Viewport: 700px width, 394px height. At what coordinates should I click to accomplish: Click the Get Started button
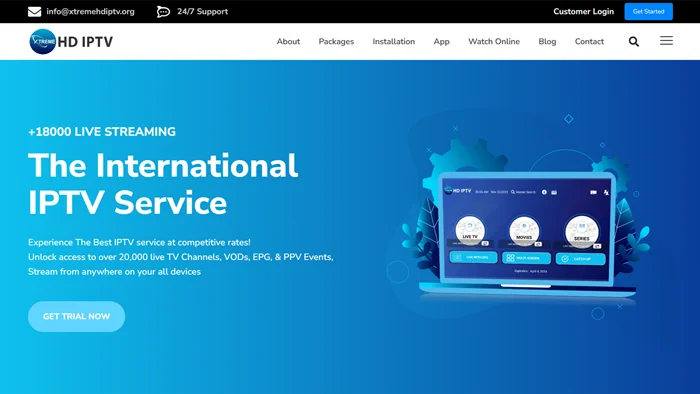coord(648,12)
